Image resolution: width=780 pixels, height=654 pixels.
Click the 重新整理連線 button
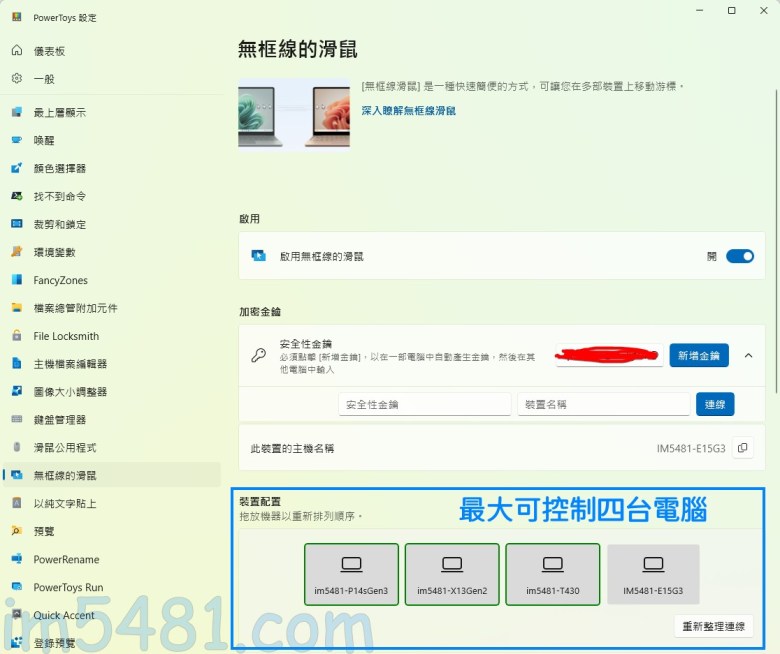tap(713, 626)
